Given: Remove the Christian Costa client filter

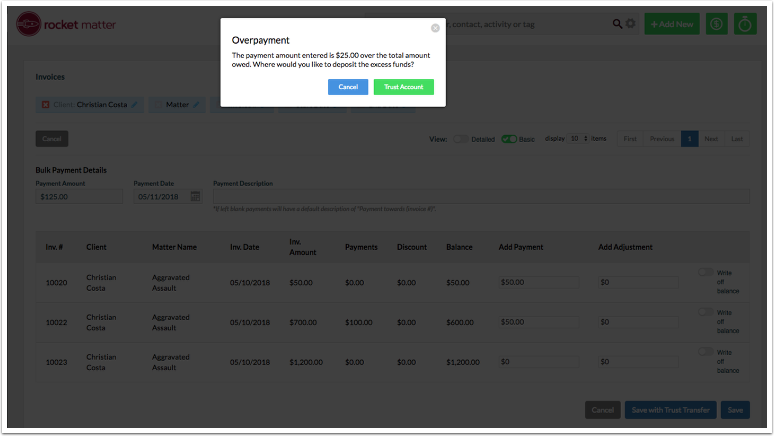Looking at the screenshot, I should point(45,105).
